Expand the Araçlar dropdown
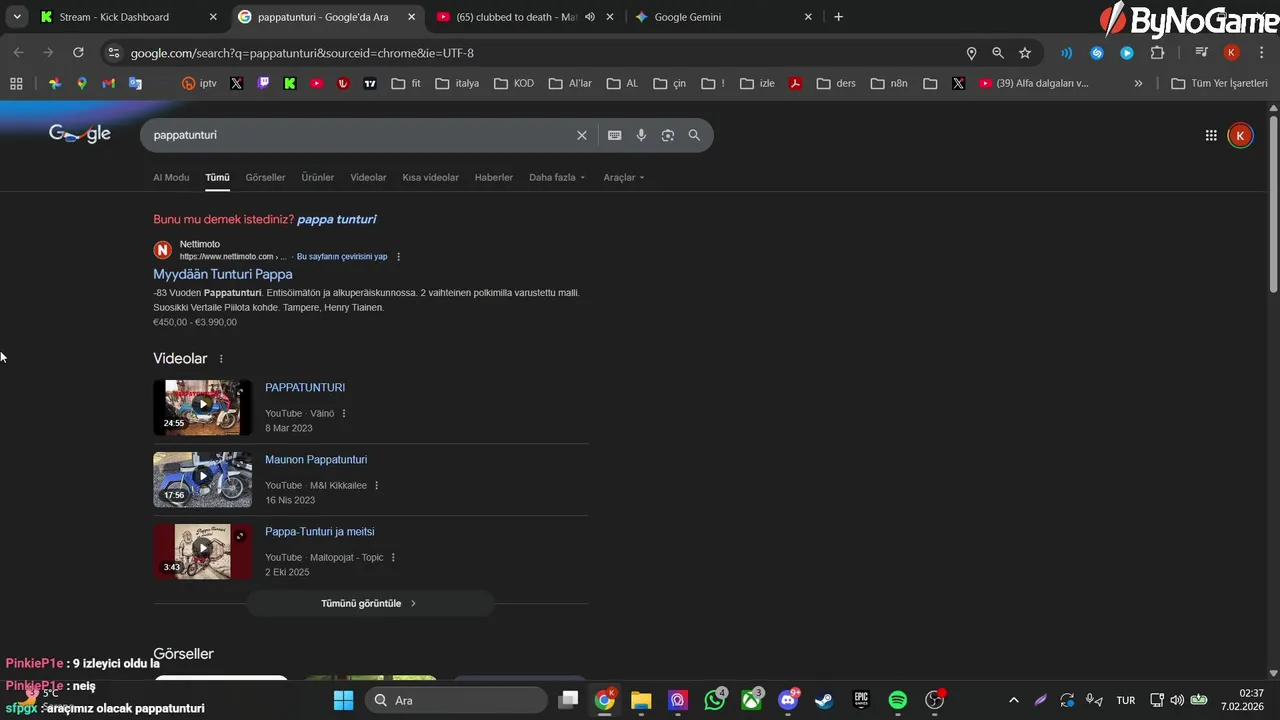This screenshot has width=1280, height=720. pyautogui.click(x=624, y=177)
